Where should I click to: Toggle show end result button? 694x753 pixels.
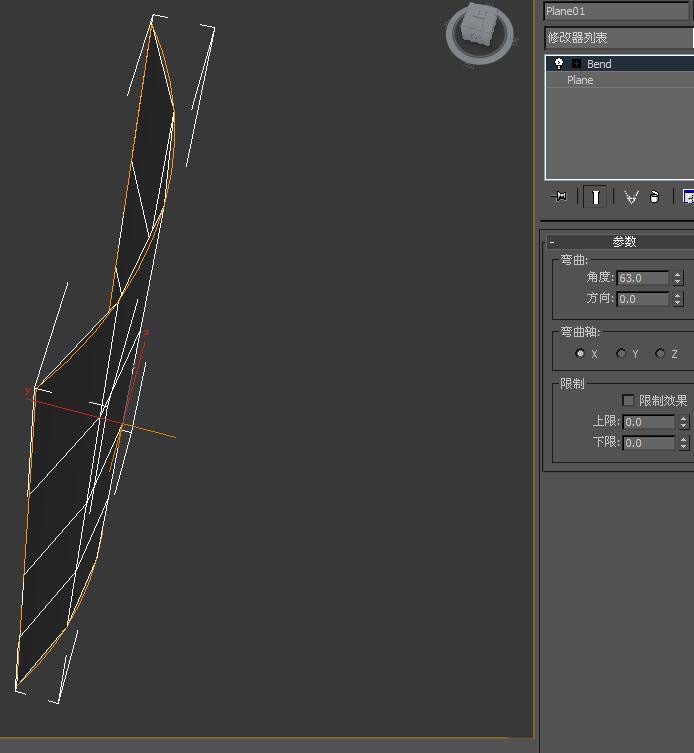[595, 197]
